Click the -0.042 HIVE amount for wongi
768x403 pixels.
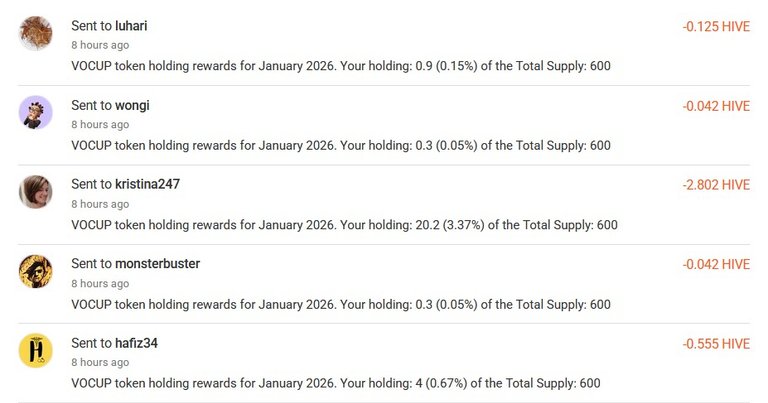pos(716,105)
